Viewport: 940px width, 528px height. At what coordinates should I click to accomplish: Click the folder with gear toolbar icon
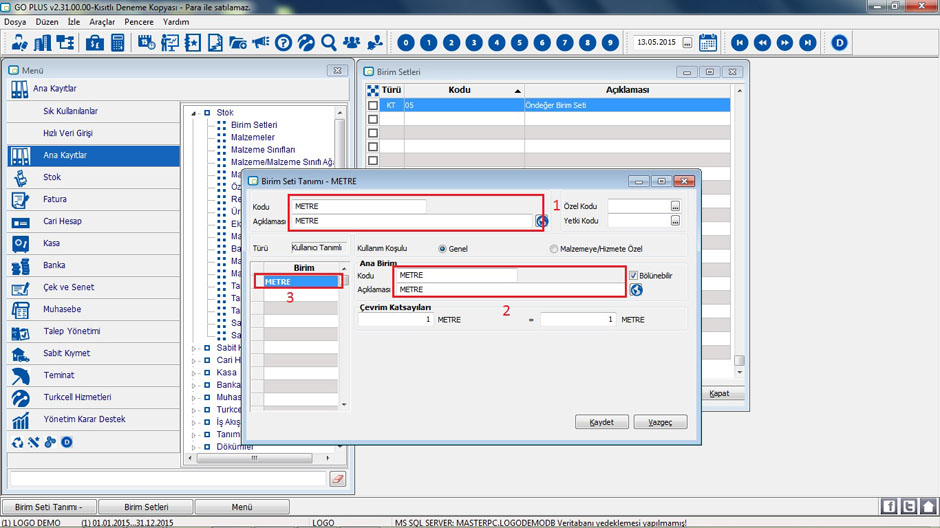coord(237,43)
